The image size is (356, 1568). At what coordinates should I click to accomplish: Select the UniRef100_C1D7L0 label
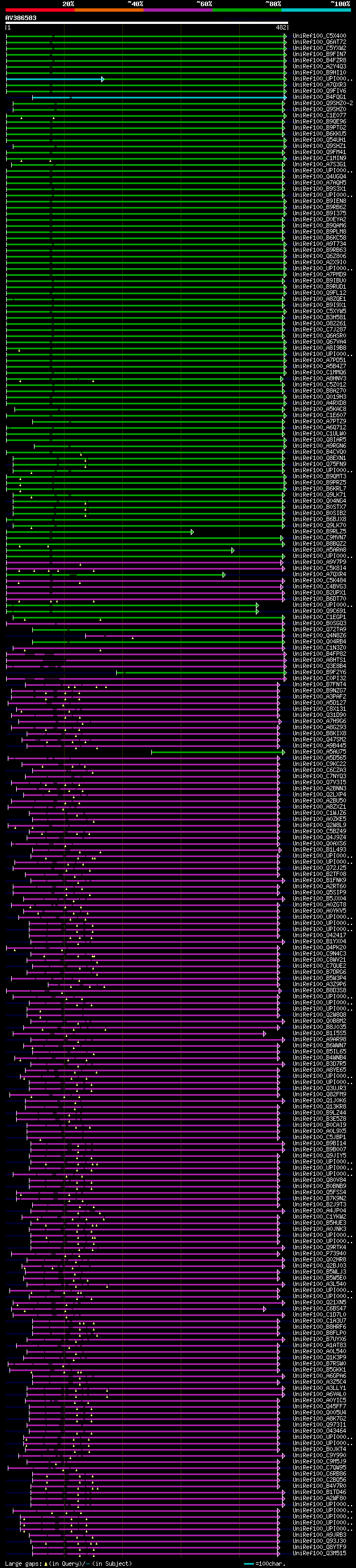pyautogui.click(x=319, y=1314)
